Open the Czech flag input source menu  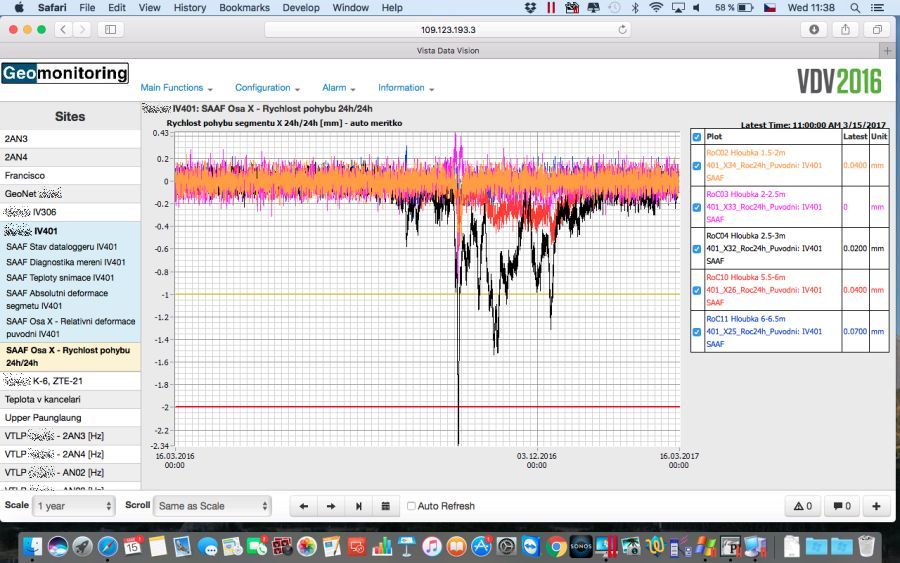click(770, 7)
